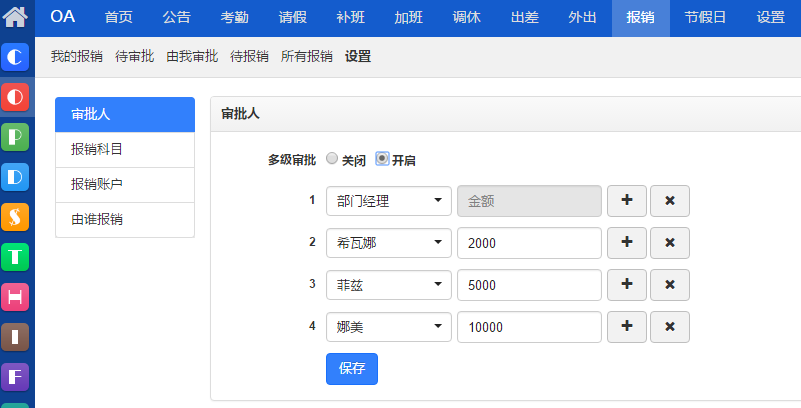Open the 希瓦娜 approver dropdown
This screenshot has width=801, height=408.
(388, 243)
